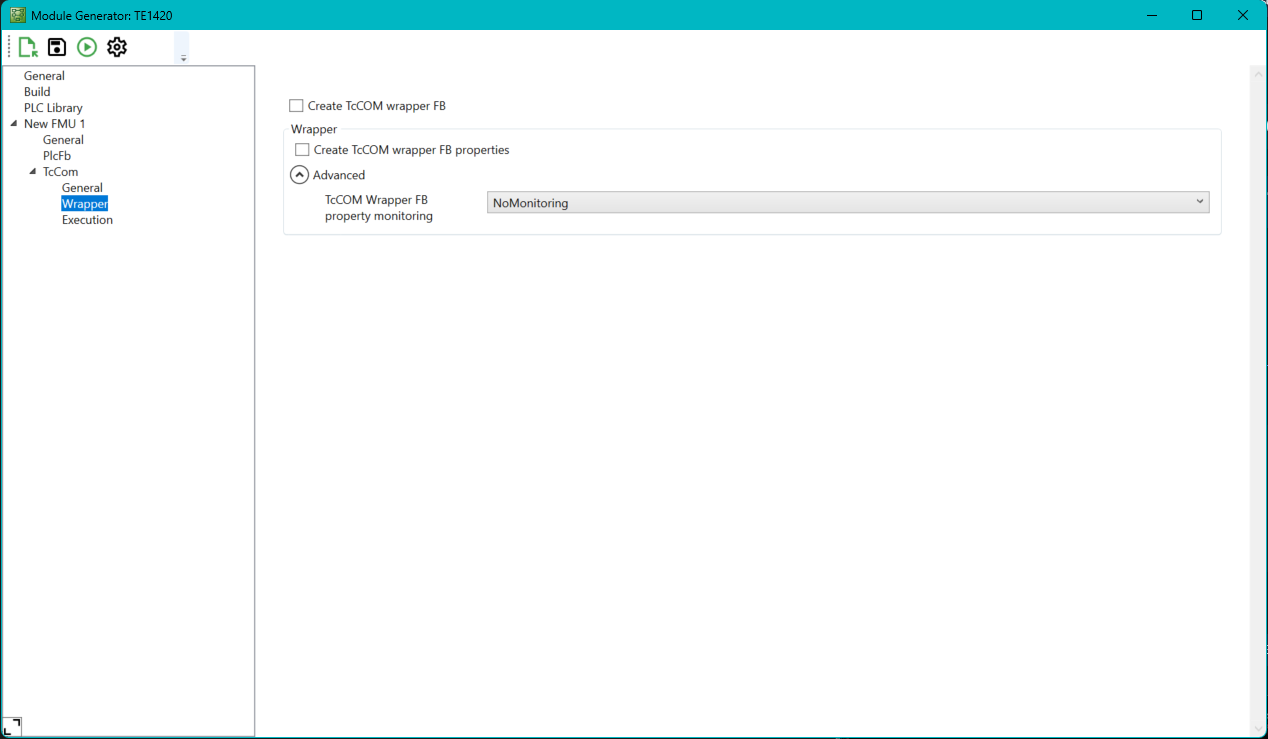
Task: Select General under the TcCom node
Action: tap(82, 187)
